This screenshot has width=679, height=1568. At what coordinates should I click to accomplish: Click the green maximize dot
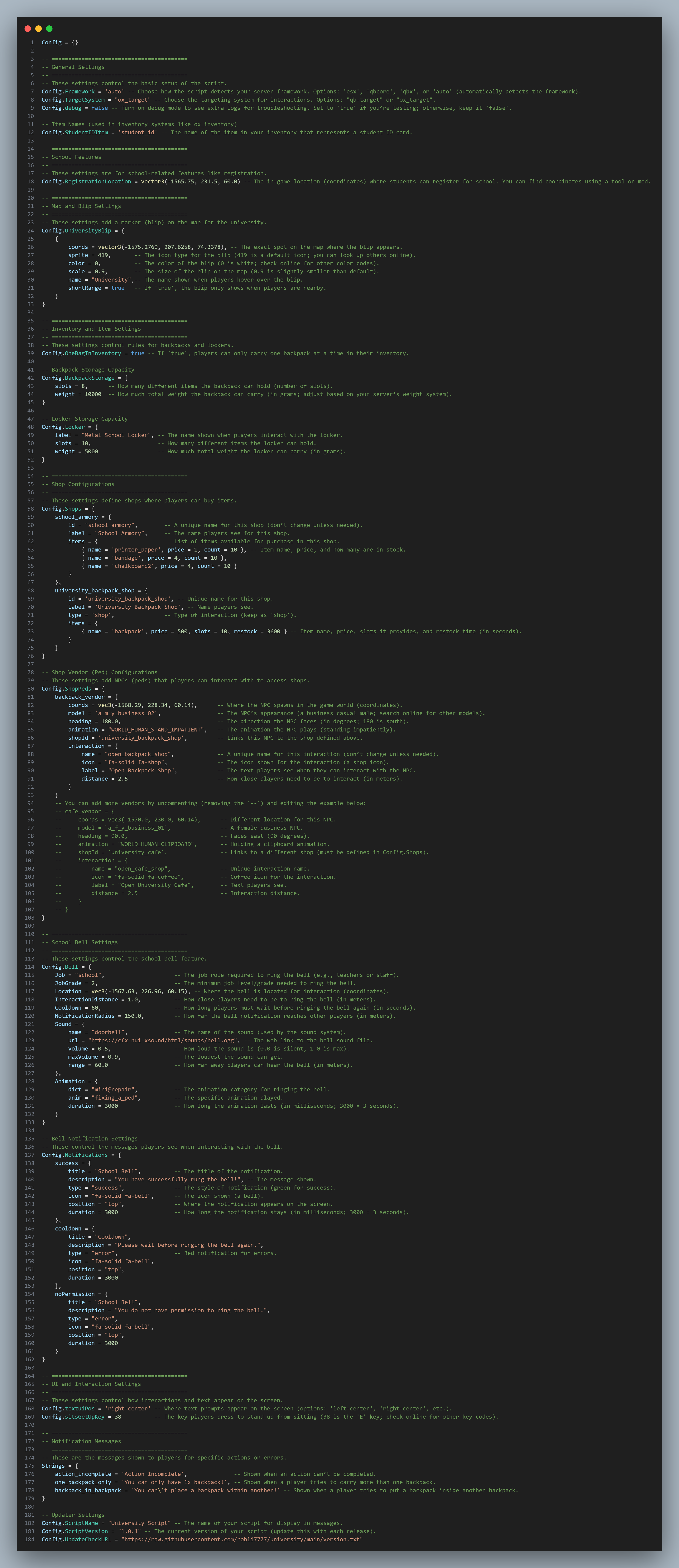(x=49, y=29)
